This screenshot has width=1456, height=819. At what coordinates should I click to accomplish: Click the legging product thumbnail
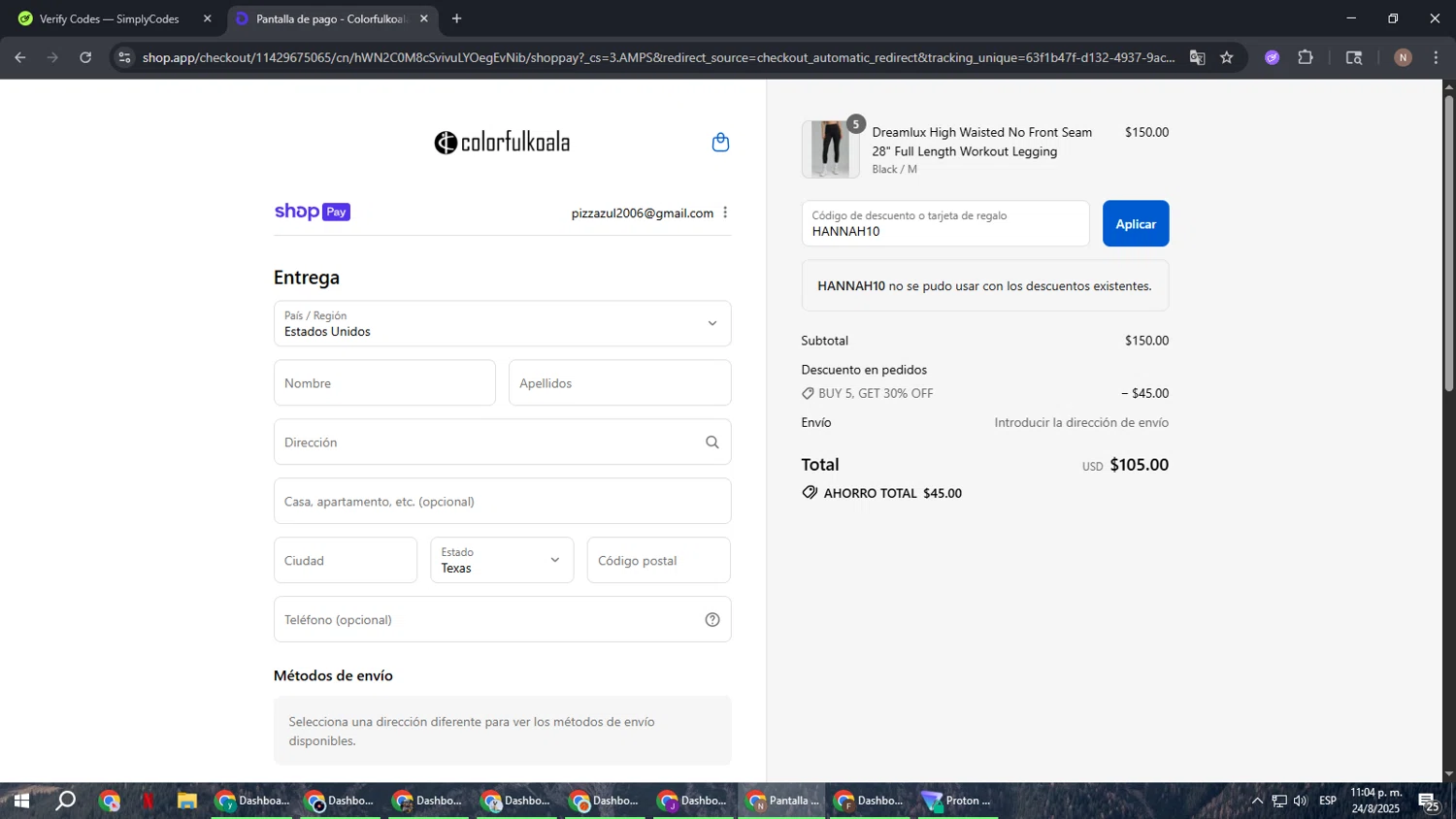831,148
